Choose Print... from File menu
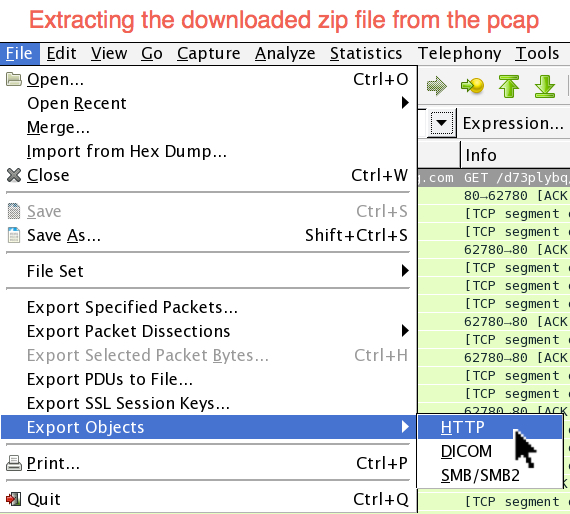570x514 pixels. [209, 463]
